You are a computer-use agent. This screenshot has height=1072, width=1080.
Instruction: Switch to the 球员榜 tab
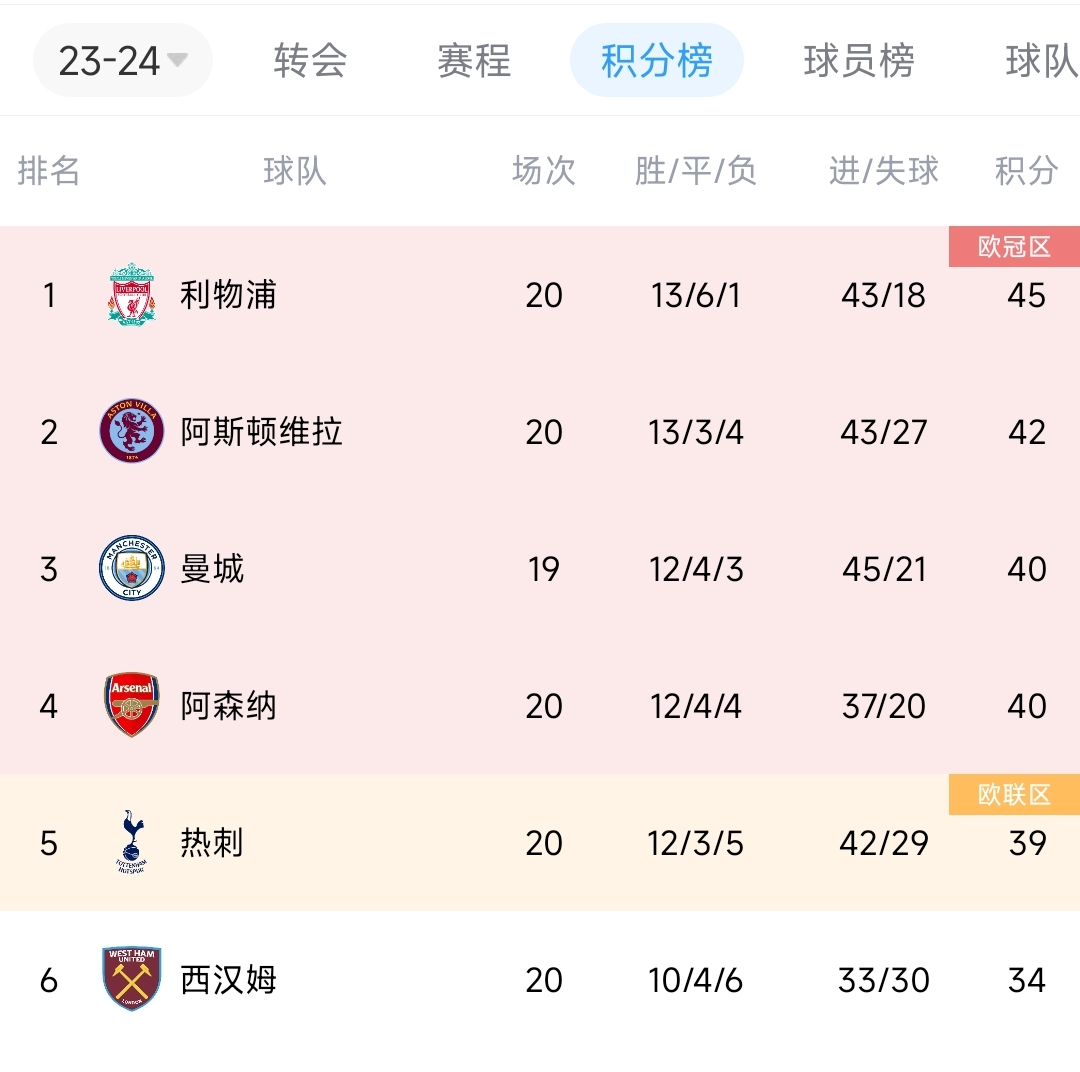pyautogui.click(x=859, y=61)
